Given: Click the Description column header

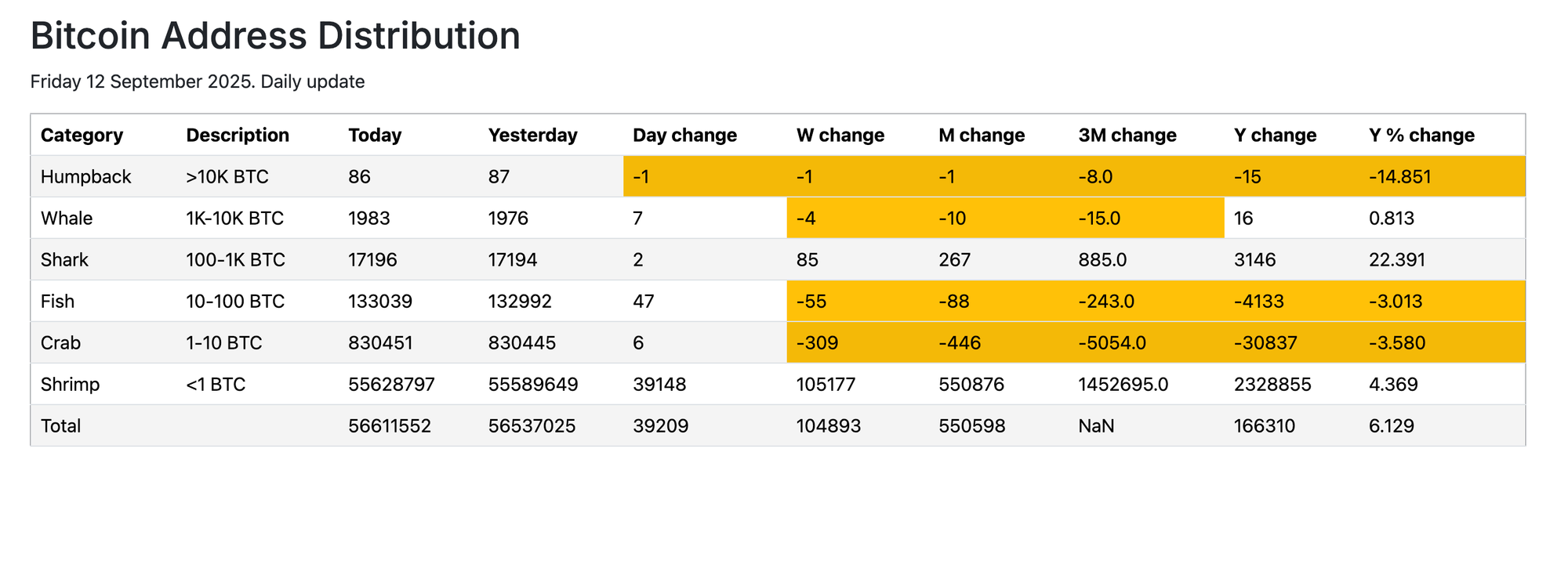Looking at the screenshot, I should [x=237, y=136].
